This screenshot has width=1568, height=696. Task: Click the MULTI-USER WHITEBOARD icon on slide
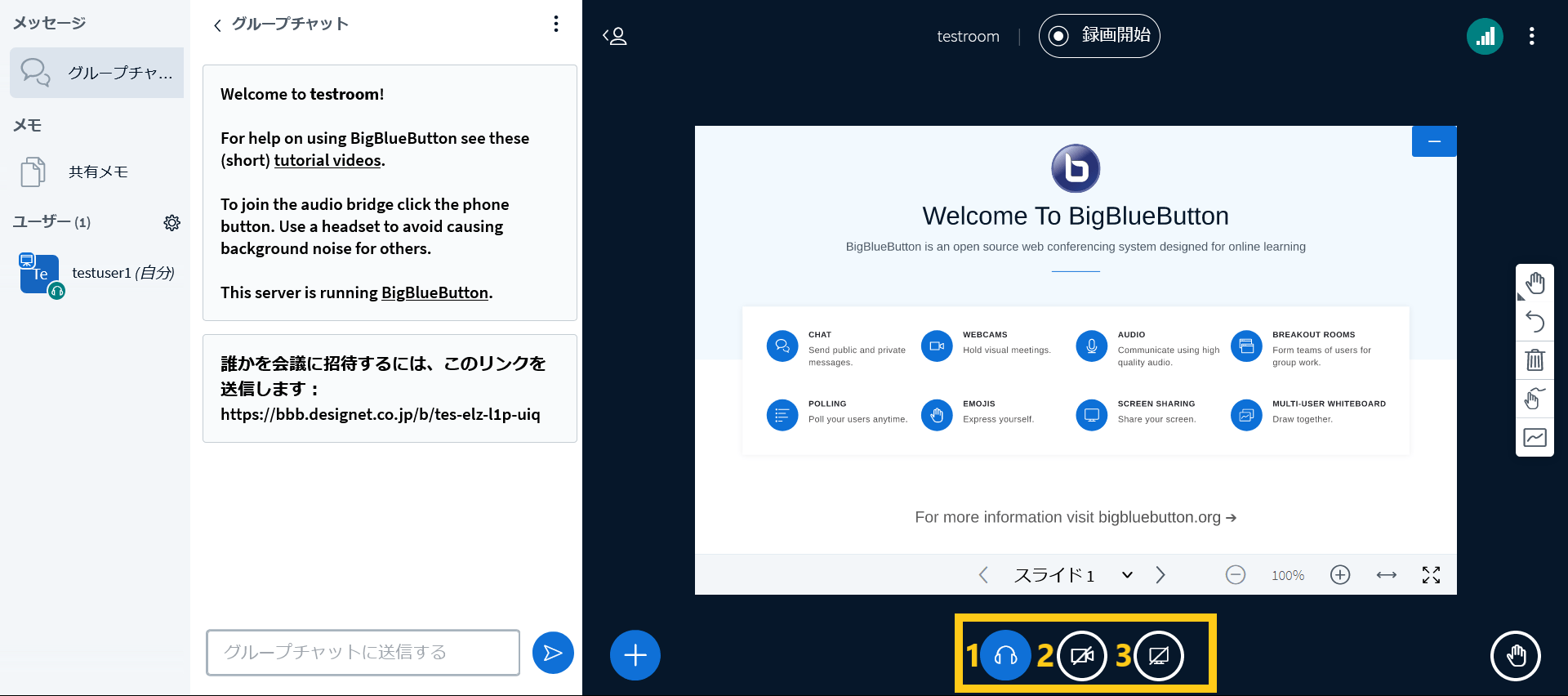1246,415
